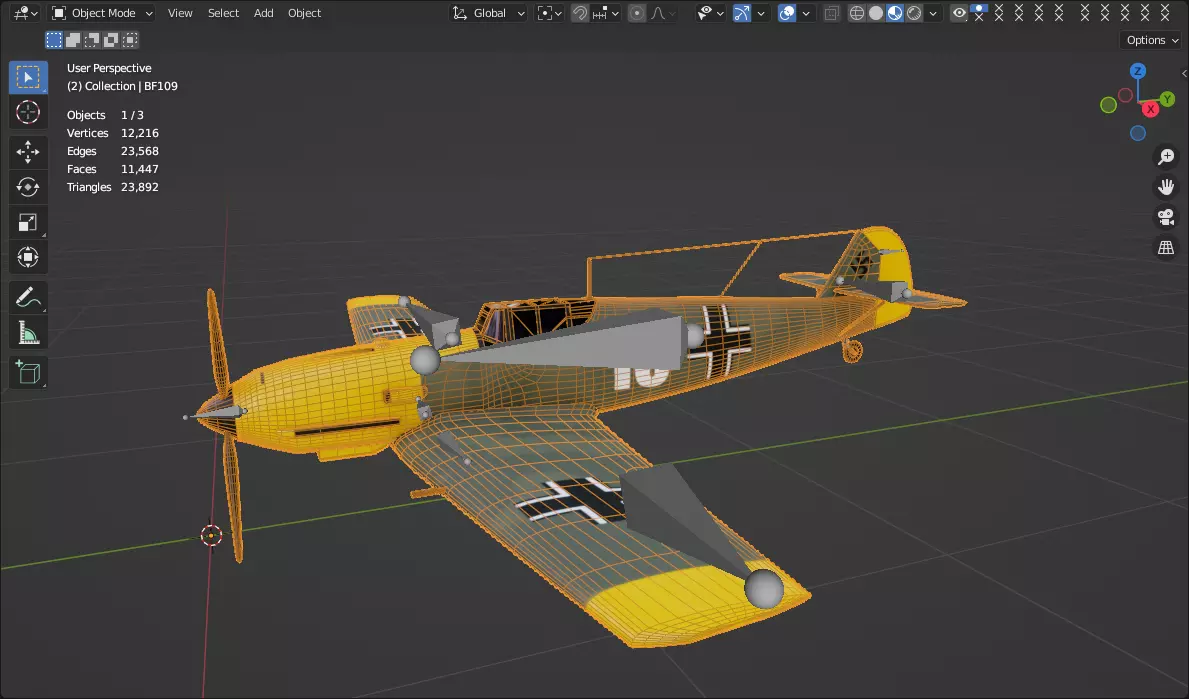Open the proportional editing falloff menu
This screenshot has height=699, width=1189.
(x=663, y=13)
